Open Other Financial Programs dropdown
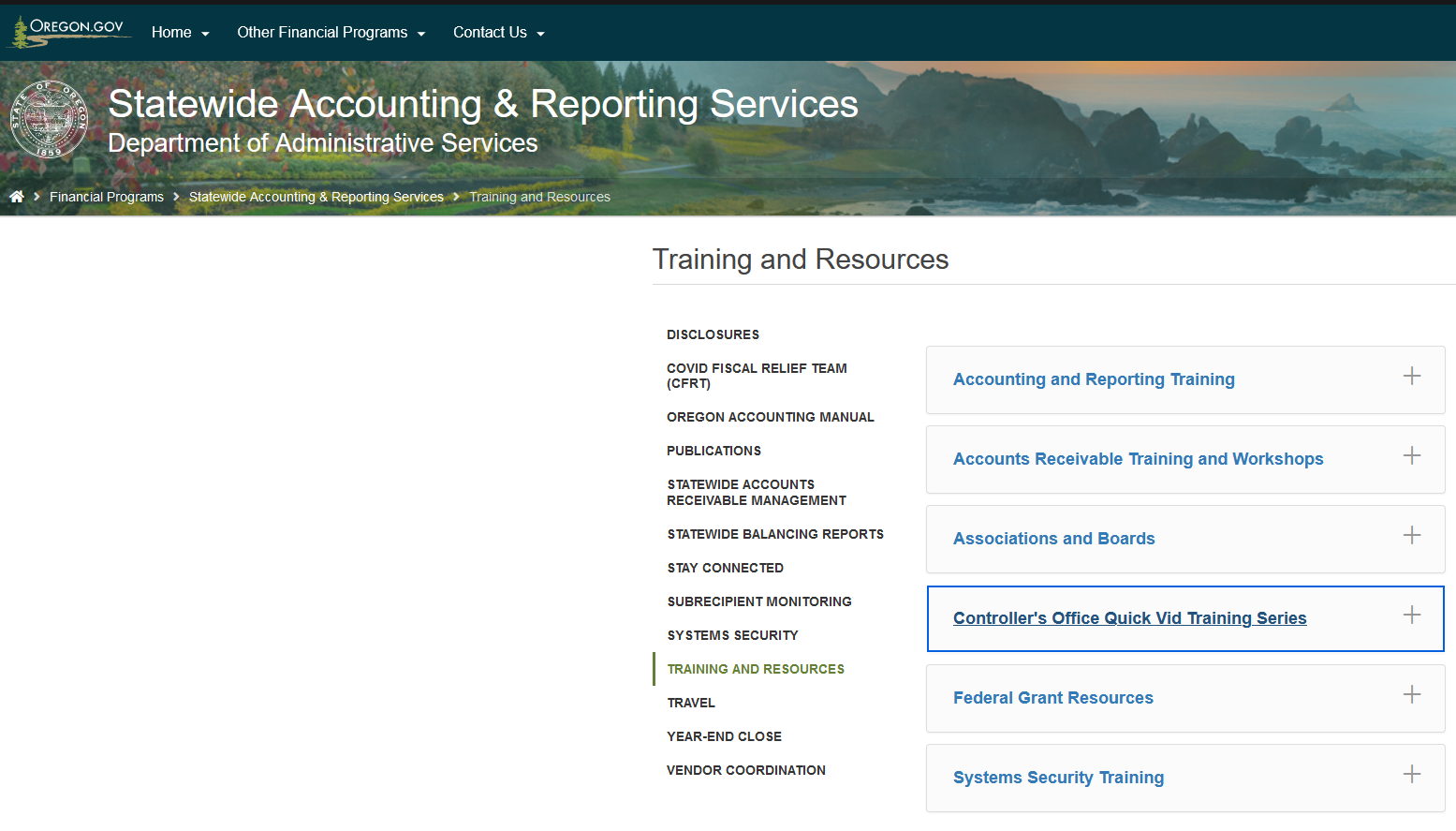The width and height of the screenshot is (1456, 831). (331, 33)
